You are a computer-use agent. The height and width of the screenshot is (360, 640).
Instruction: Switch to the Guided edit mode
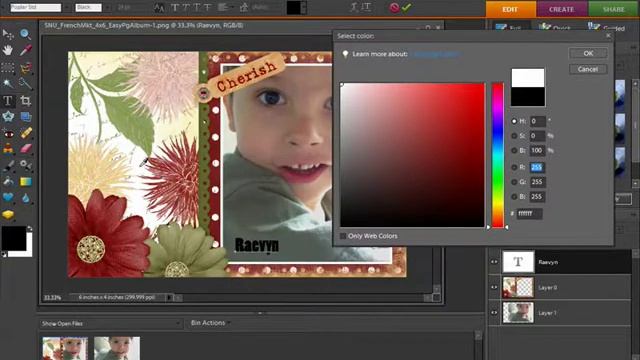[607, 27]
